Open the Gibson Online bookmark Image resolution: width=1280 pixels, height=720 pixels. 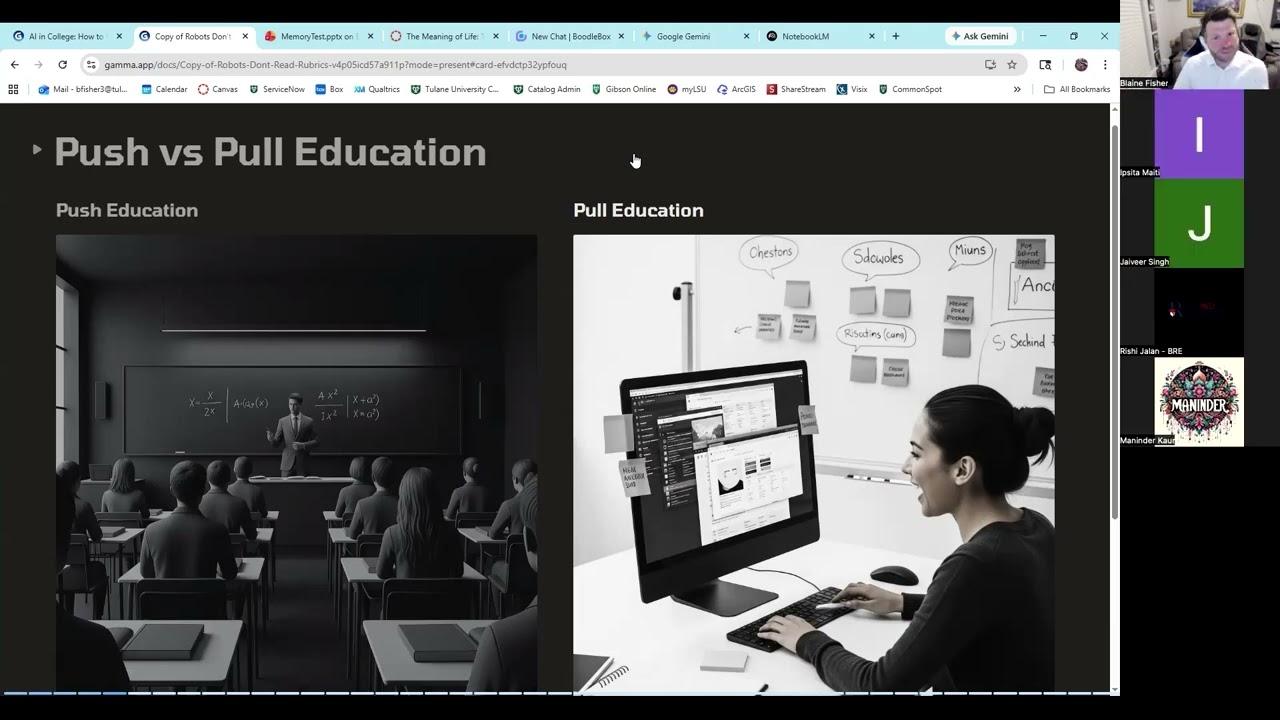pos(624,89)
